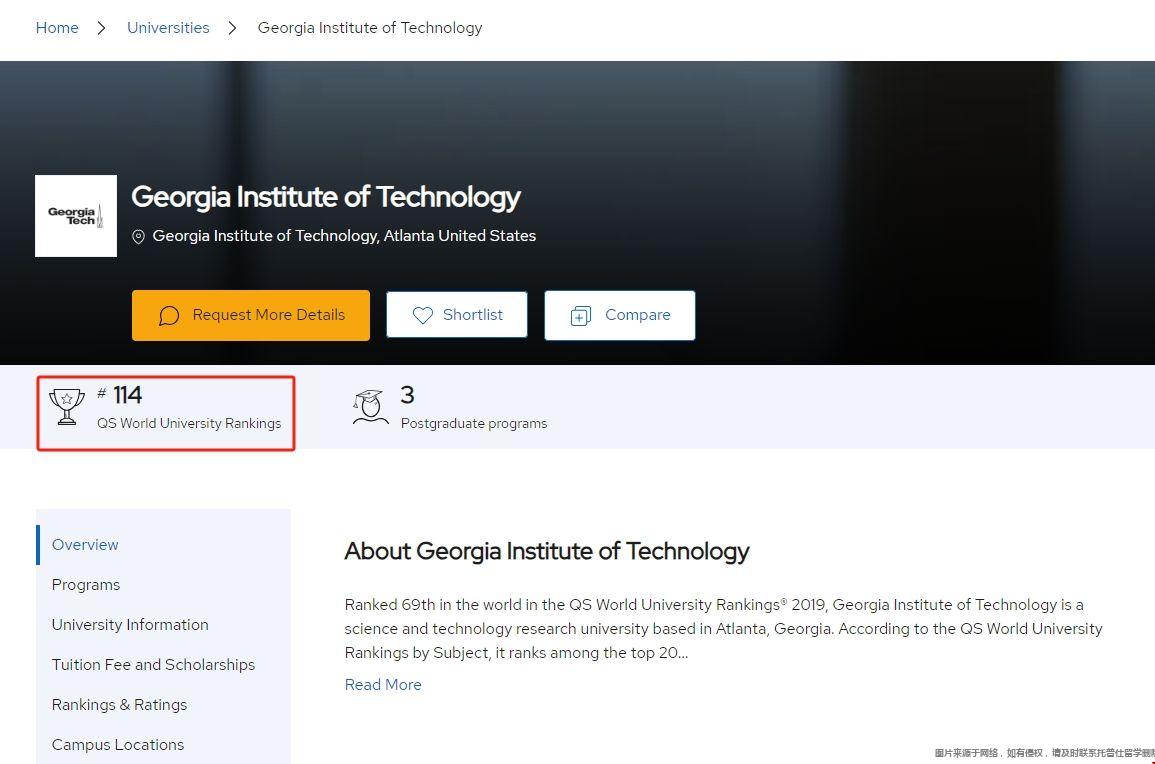Click the QS World University Rankings label
This screenshot has width=1155, height=764.
click(x=189, y=423)
